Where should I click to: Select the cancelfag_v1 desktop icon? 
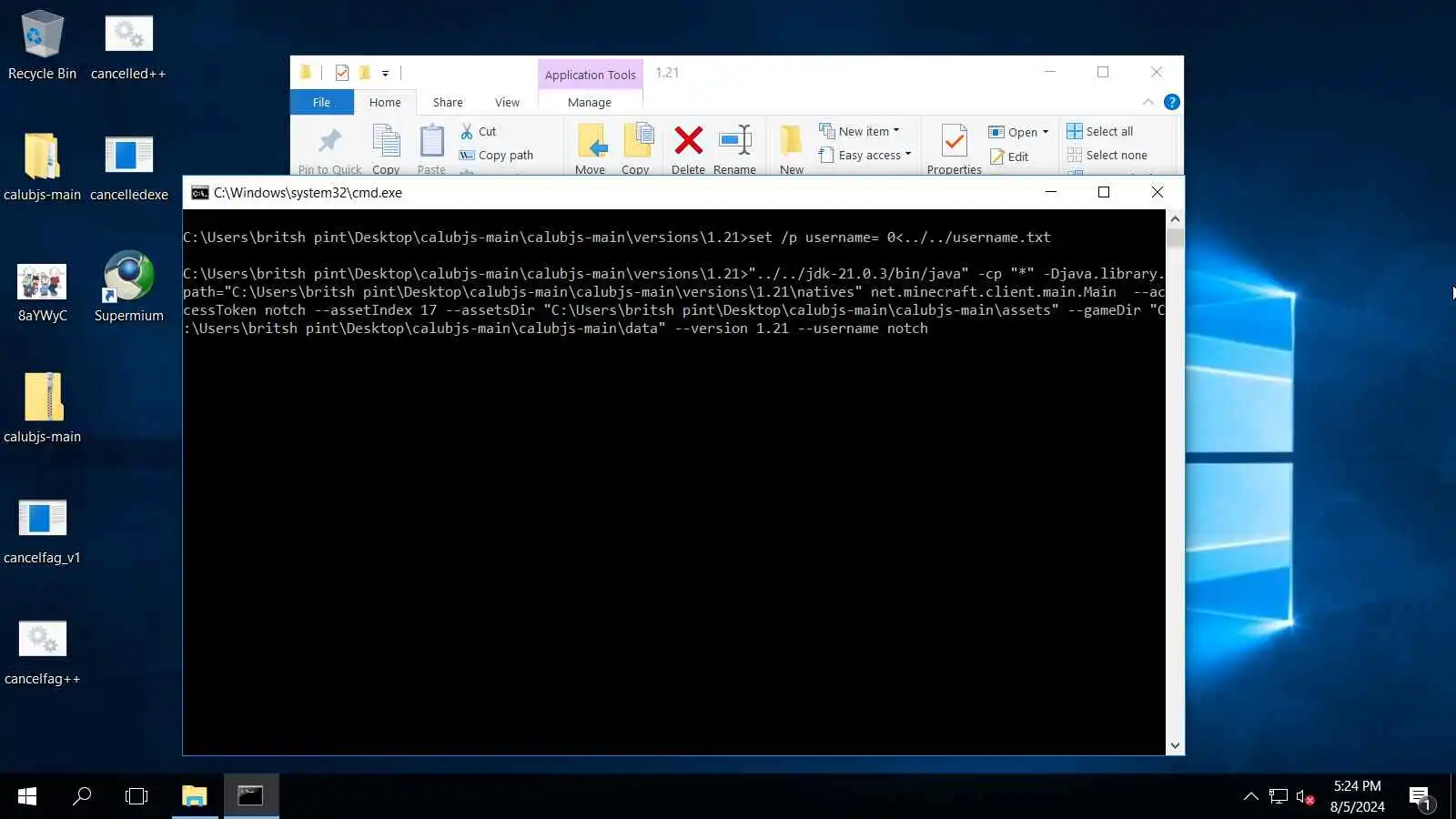pyautogui.click(x=42, y=530)
